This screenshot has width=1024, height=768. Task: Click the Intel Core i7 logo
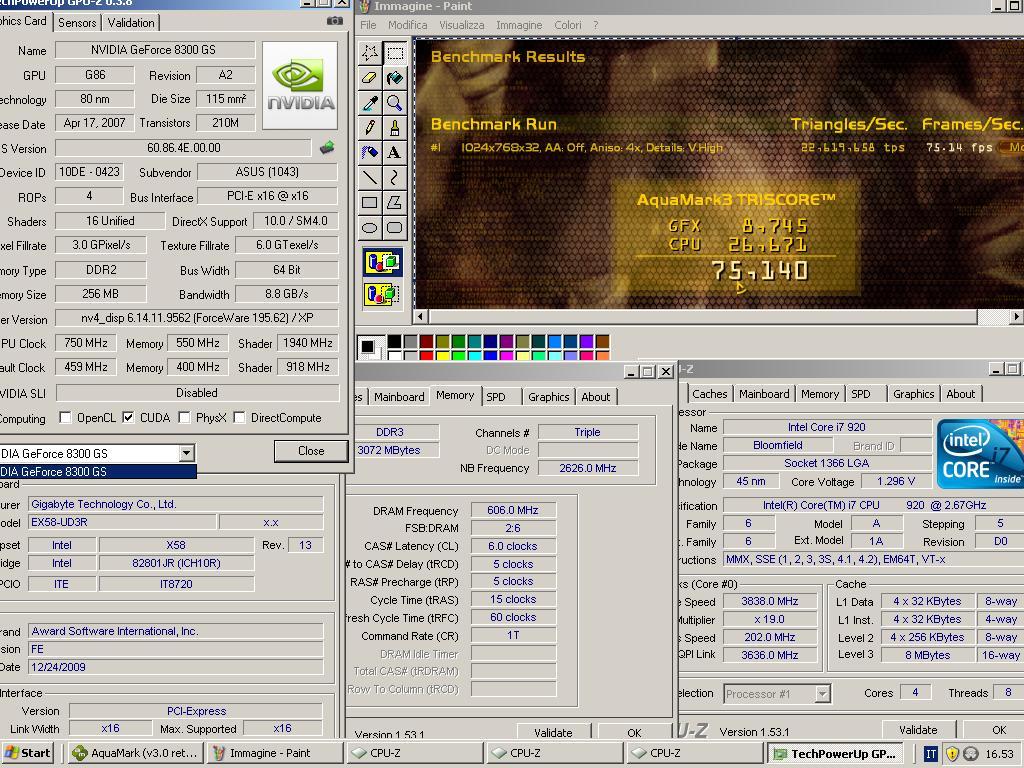pos(980,454)
